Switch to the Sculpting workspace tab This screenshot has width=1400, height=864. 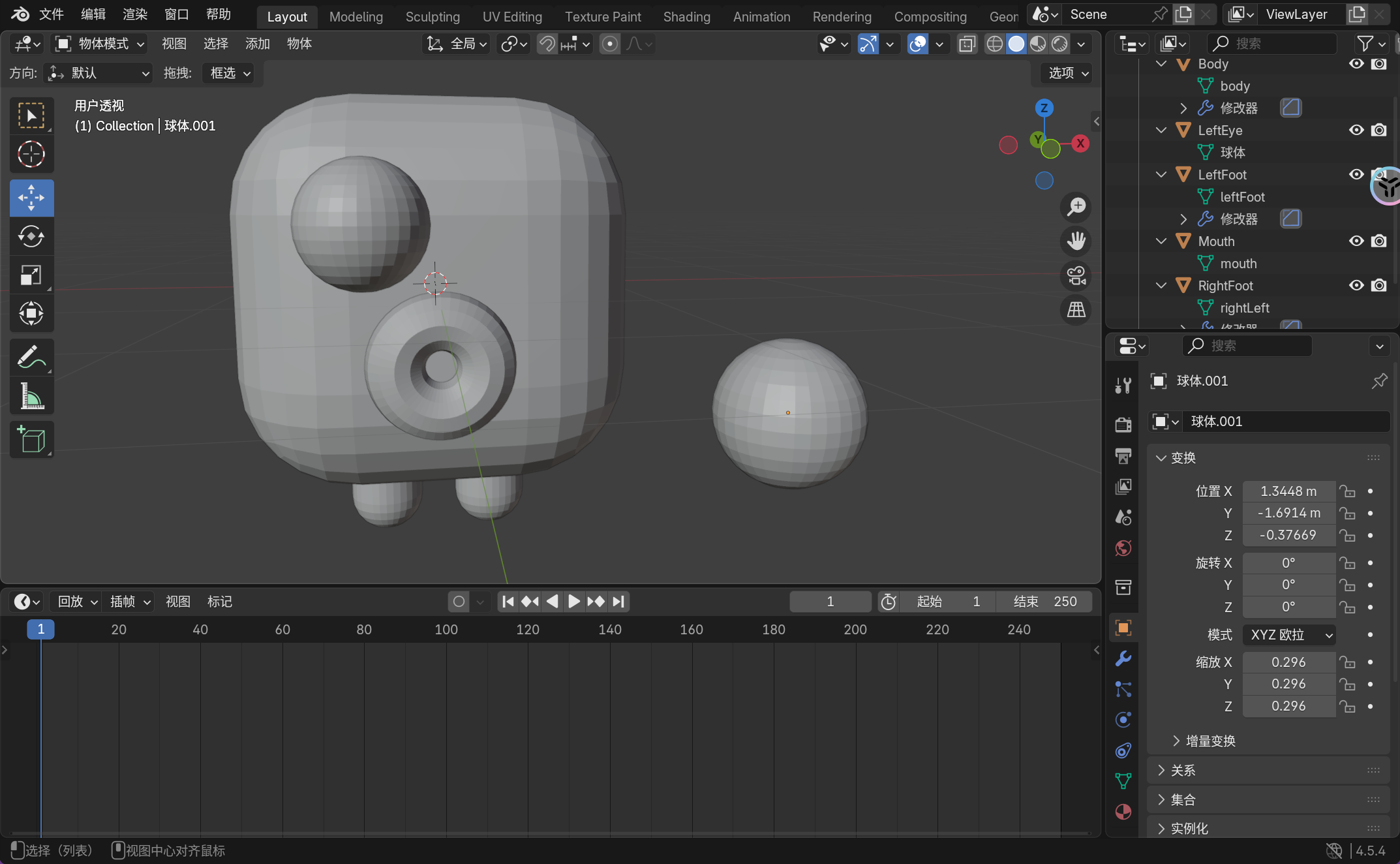coord(433,16)
